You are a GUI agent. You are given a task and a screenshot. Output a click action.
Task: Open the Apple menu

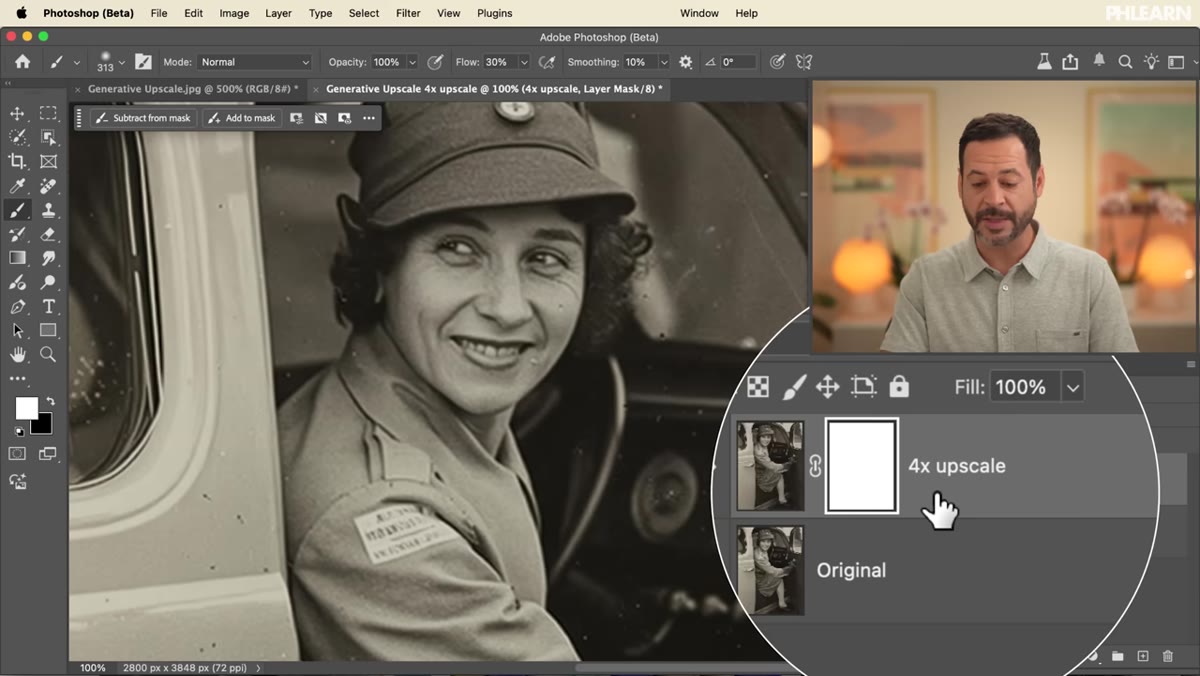pos(21,13)
